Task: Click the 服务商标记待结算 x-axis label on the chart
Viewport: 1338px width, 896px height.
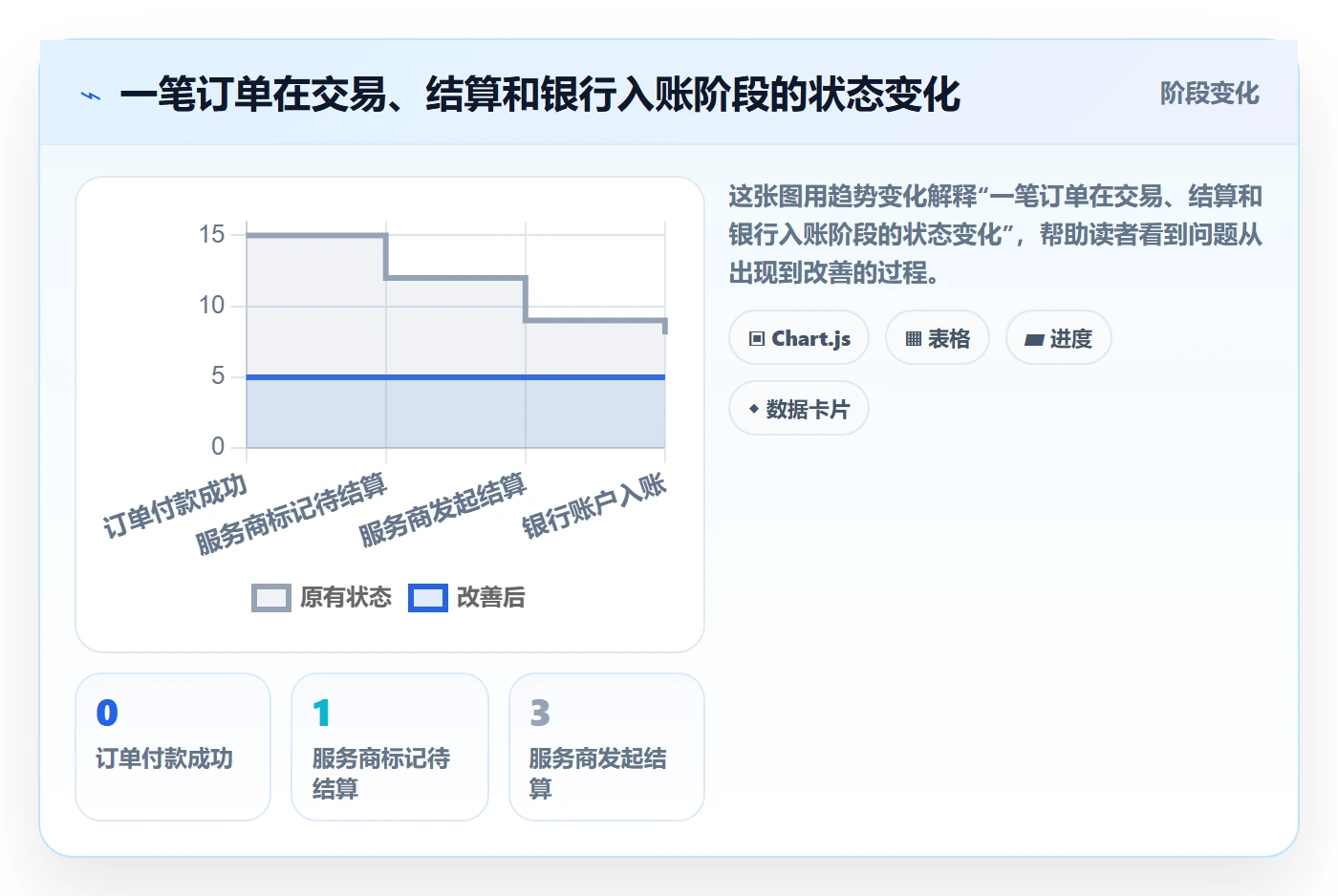Action: 291,514
